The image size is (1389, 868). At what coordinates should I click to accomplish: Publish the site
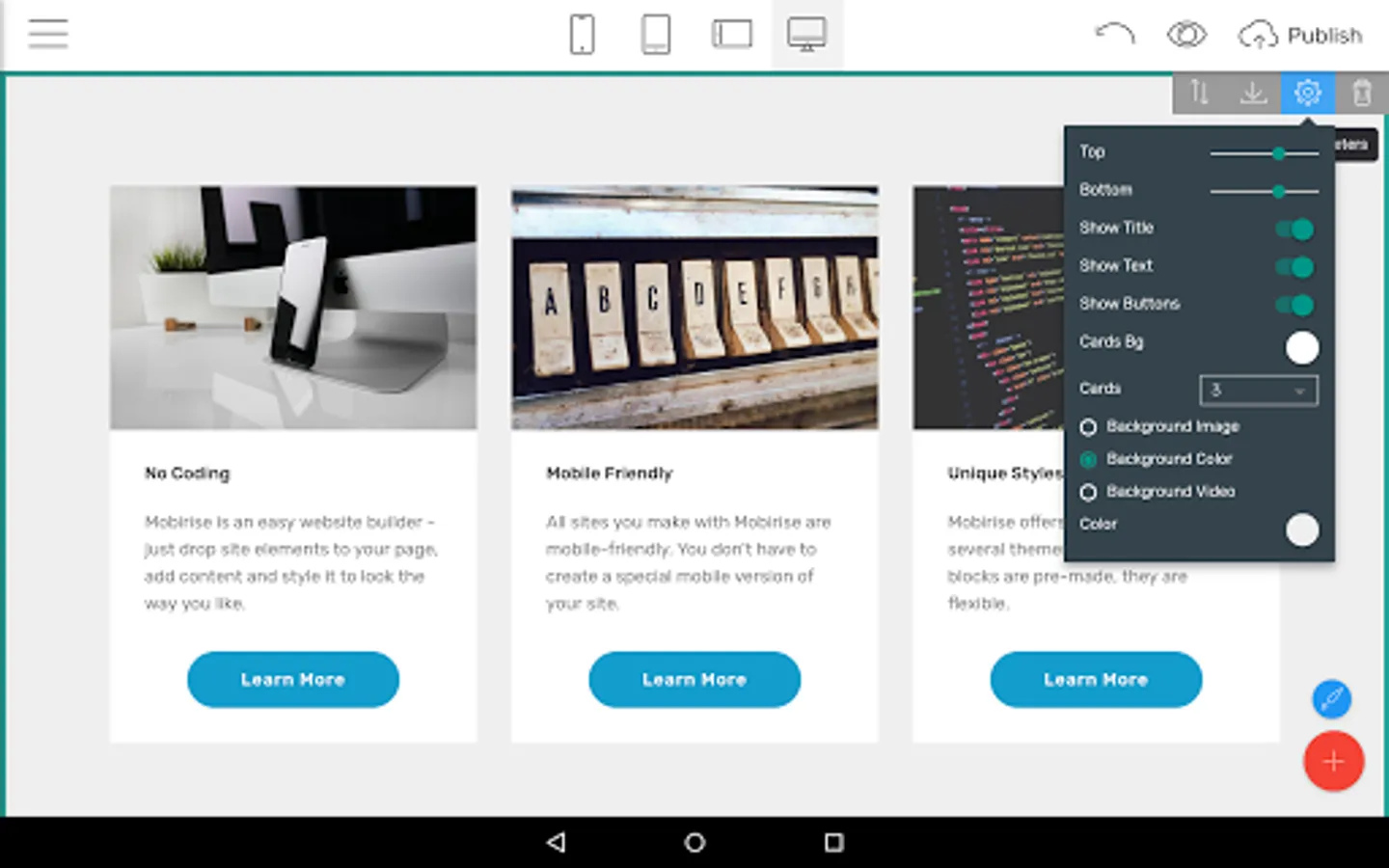coord(1300,36)
